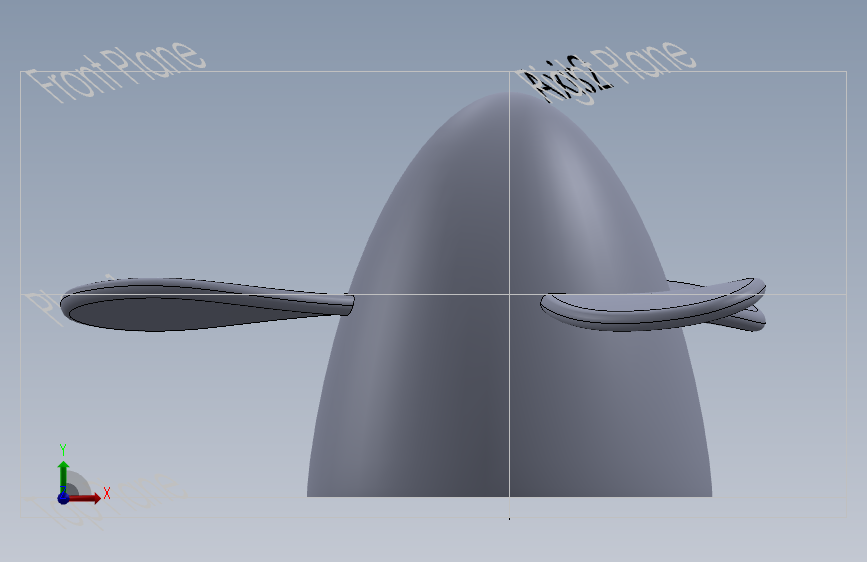Select the left propeller blade
Screen dimensions: 867x562
point(207,305)
